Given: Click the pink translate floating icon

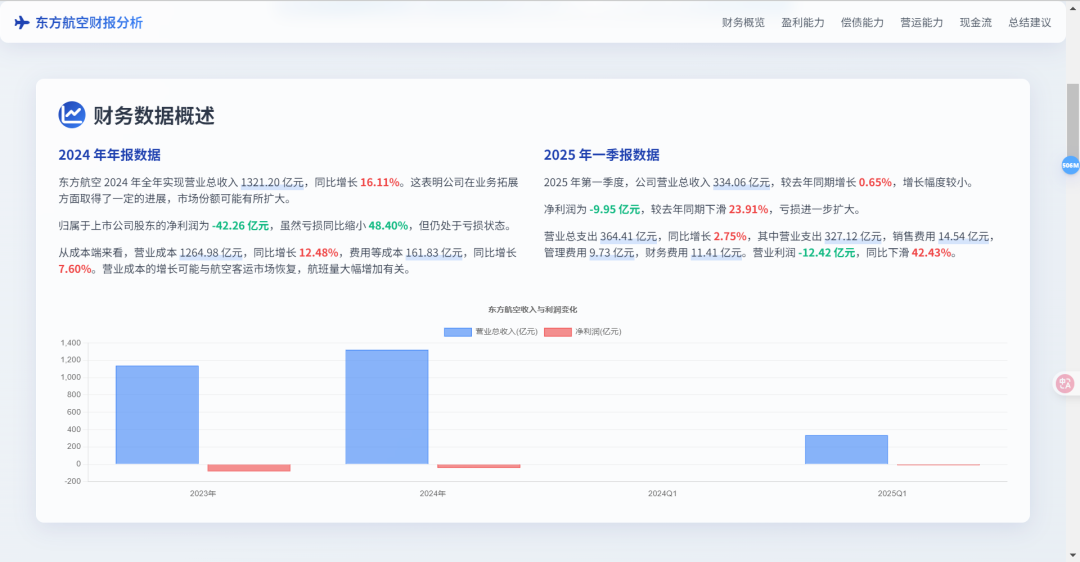Looking at the screenshot, I should pos(1065,384).
